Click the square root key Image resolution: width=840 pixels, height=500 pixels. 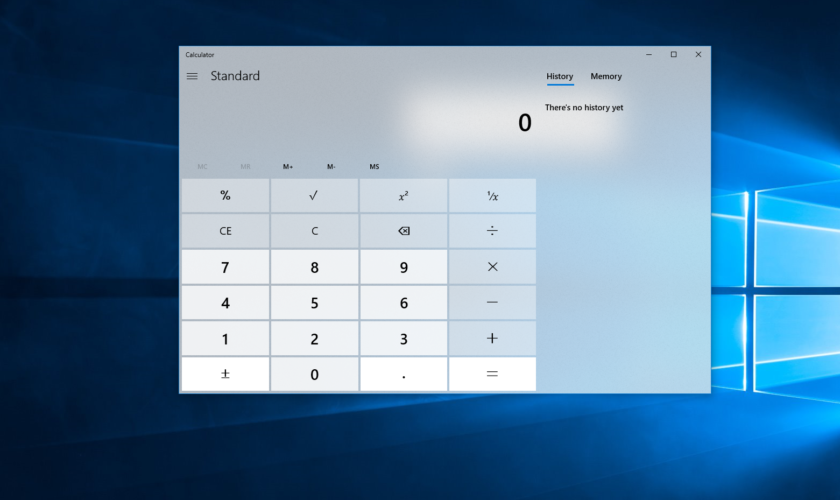pos(314,196)
